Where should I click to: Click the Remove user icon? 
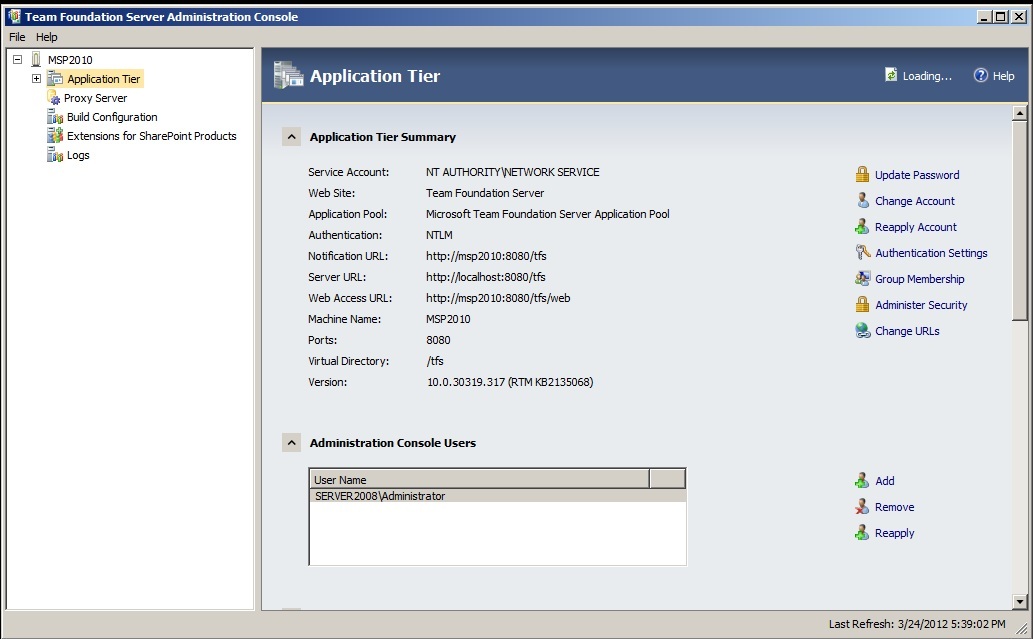point(862,507)
